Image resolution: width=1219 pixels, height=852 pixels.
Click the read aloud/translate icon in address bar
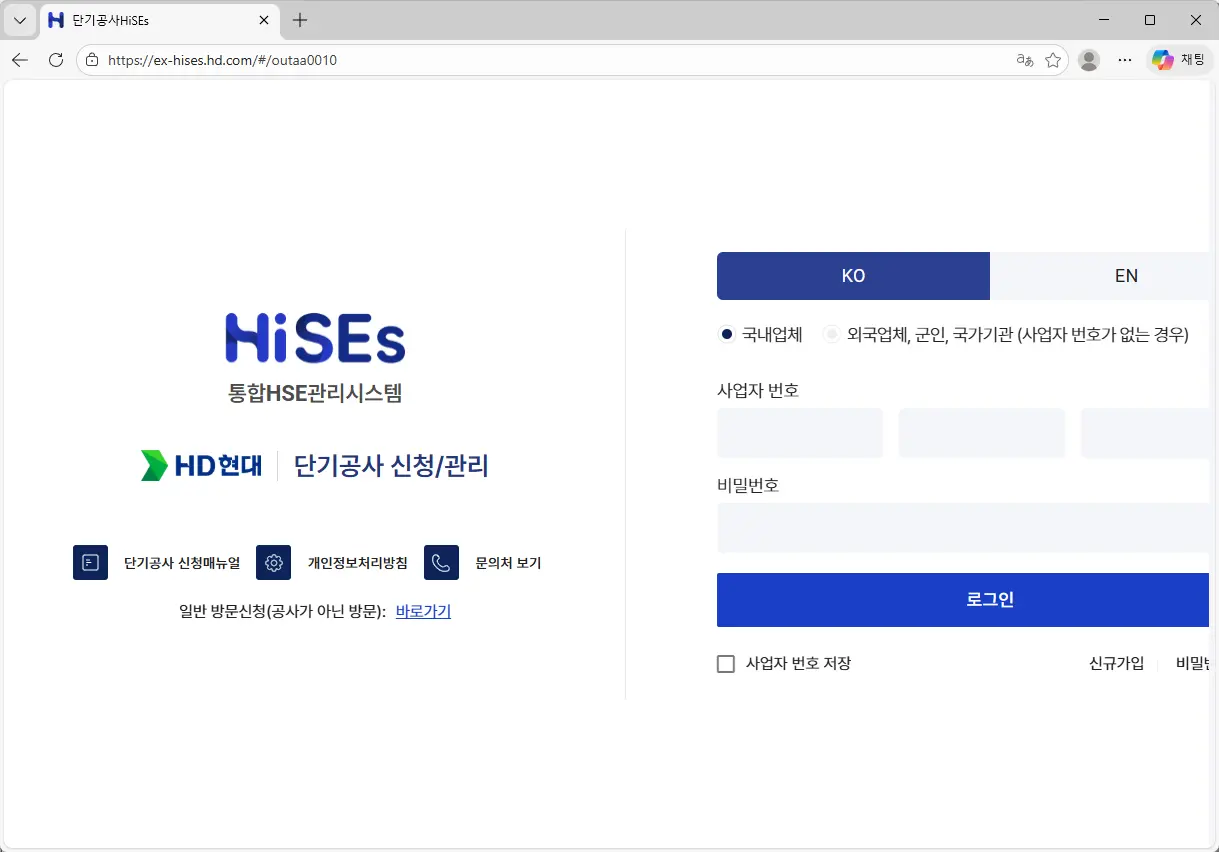(1024, 60)
